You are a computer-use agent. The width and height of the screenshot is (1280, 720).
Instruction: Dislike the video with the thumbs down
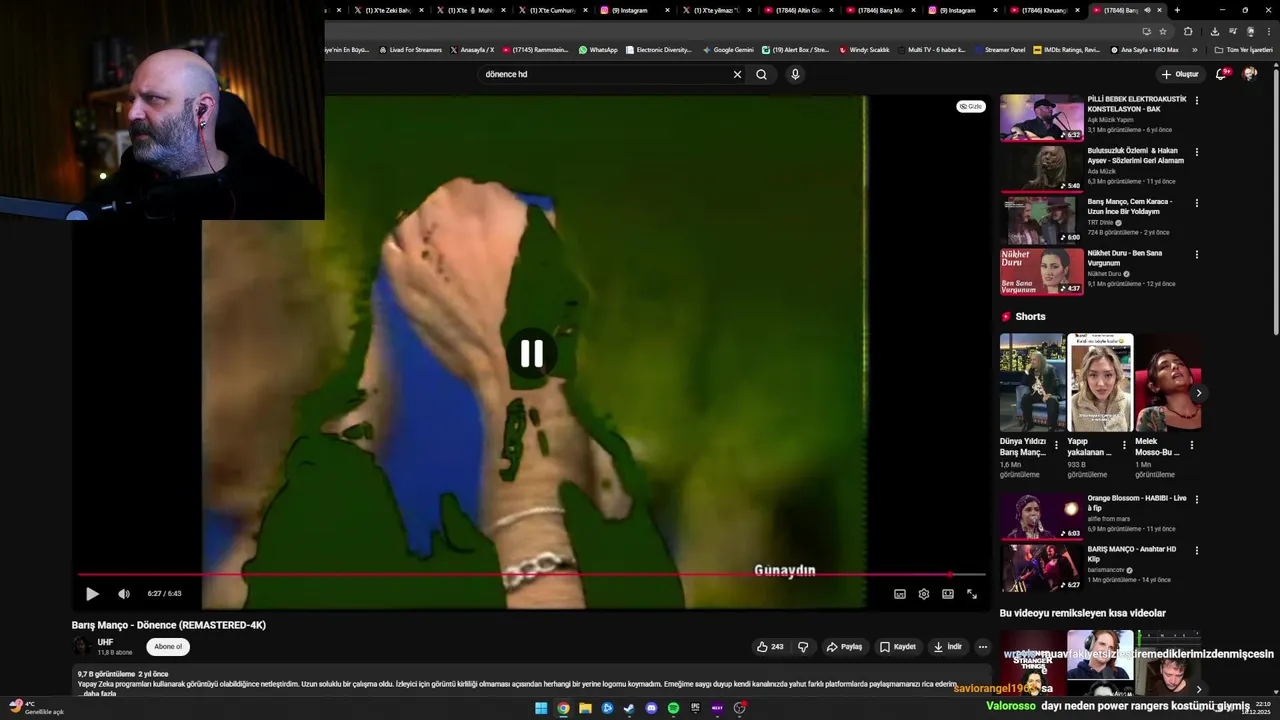803,647
